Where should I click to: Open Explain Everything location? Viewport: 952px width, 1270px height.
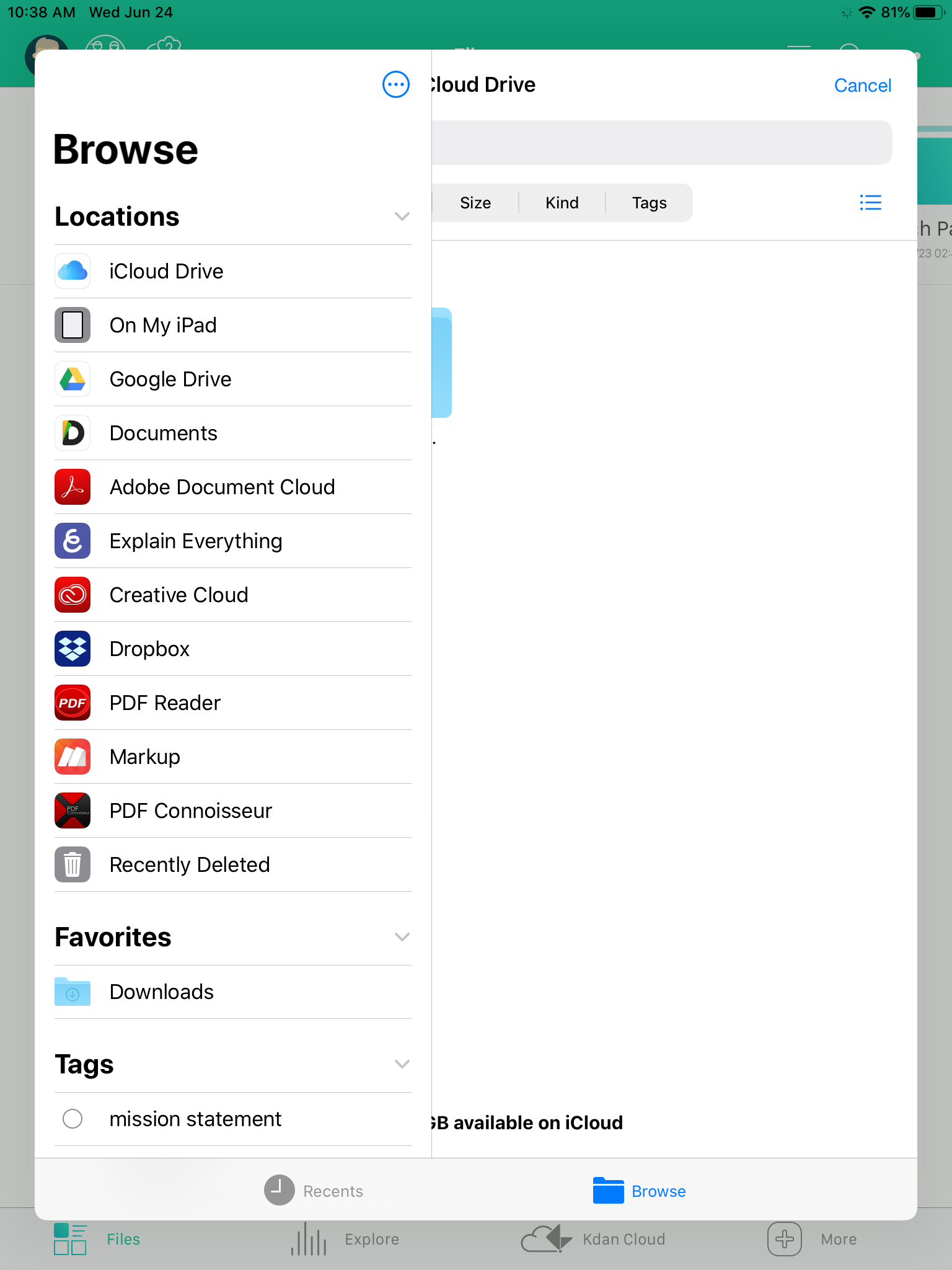pos(233,541)
